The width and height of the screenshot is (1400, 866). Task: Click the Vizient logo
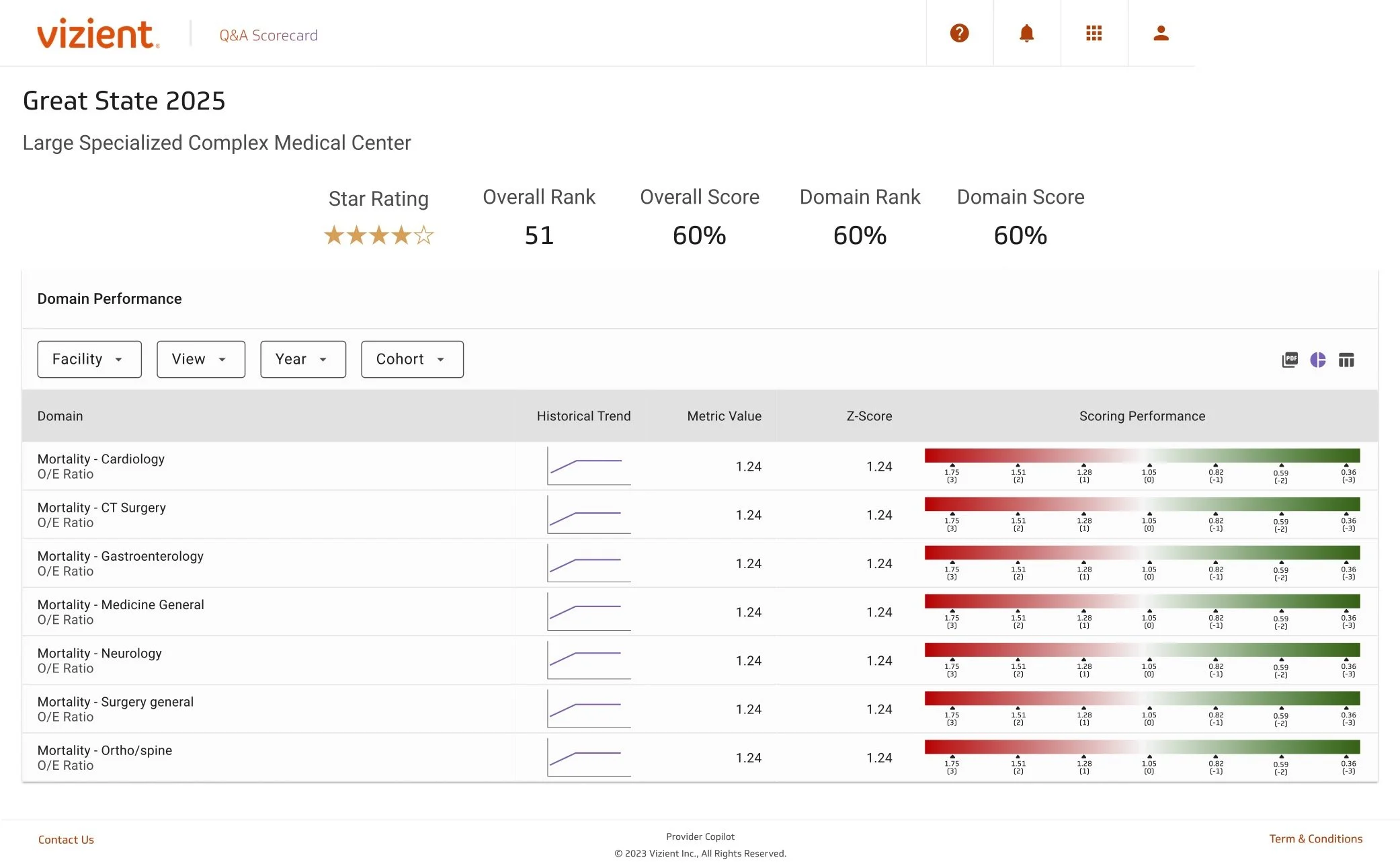(x=97, y=34)
